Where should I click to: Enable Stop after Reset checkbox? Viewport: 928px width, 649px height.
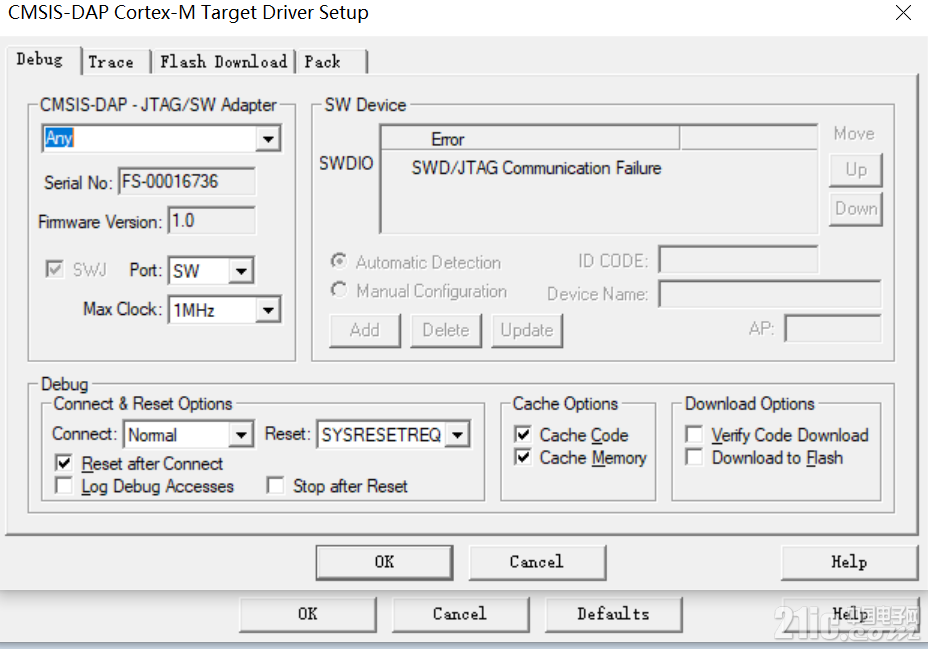(275, 486)
